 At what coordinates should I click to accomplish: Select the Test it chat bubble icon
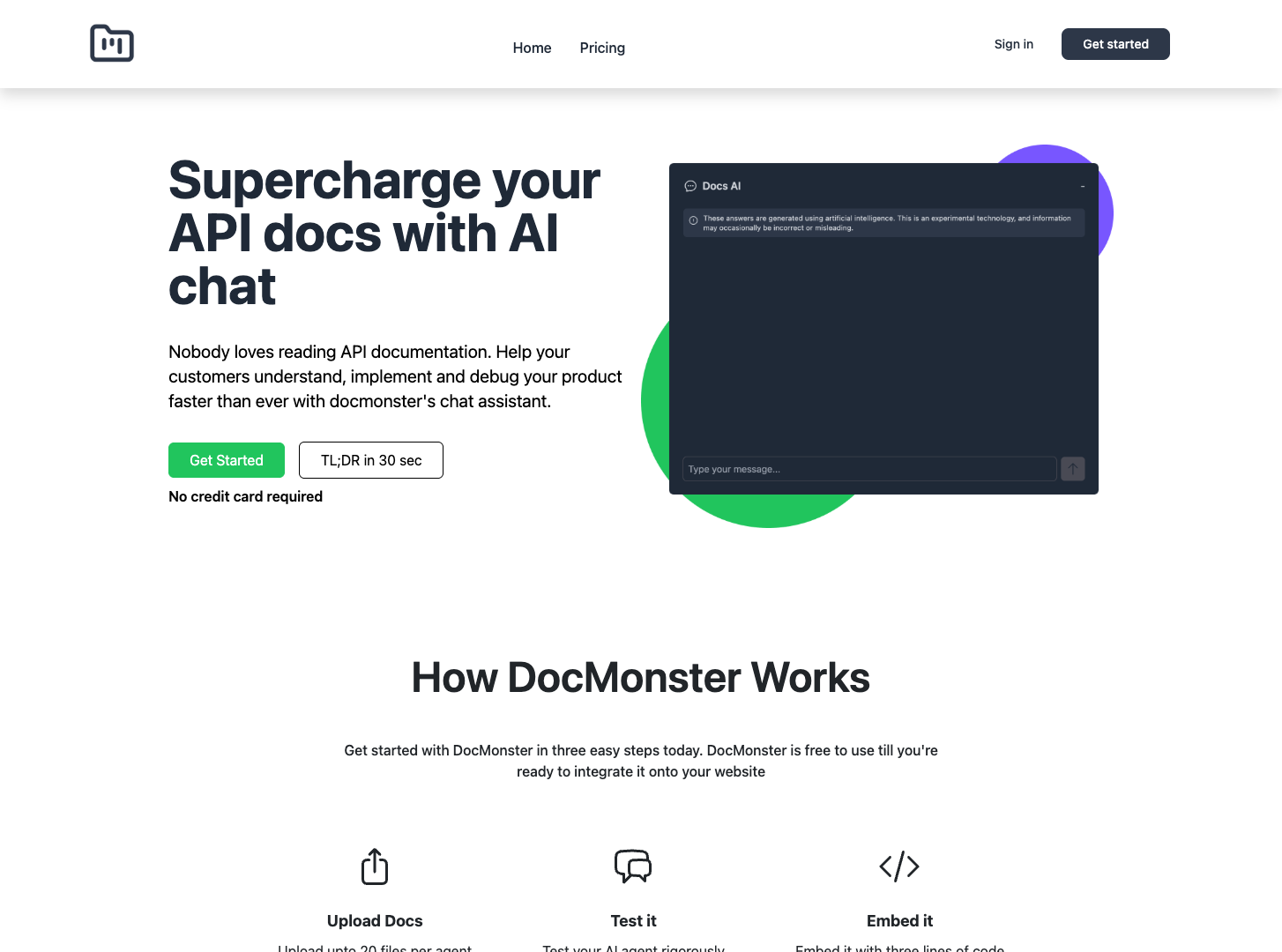click(x=633, y=866)
